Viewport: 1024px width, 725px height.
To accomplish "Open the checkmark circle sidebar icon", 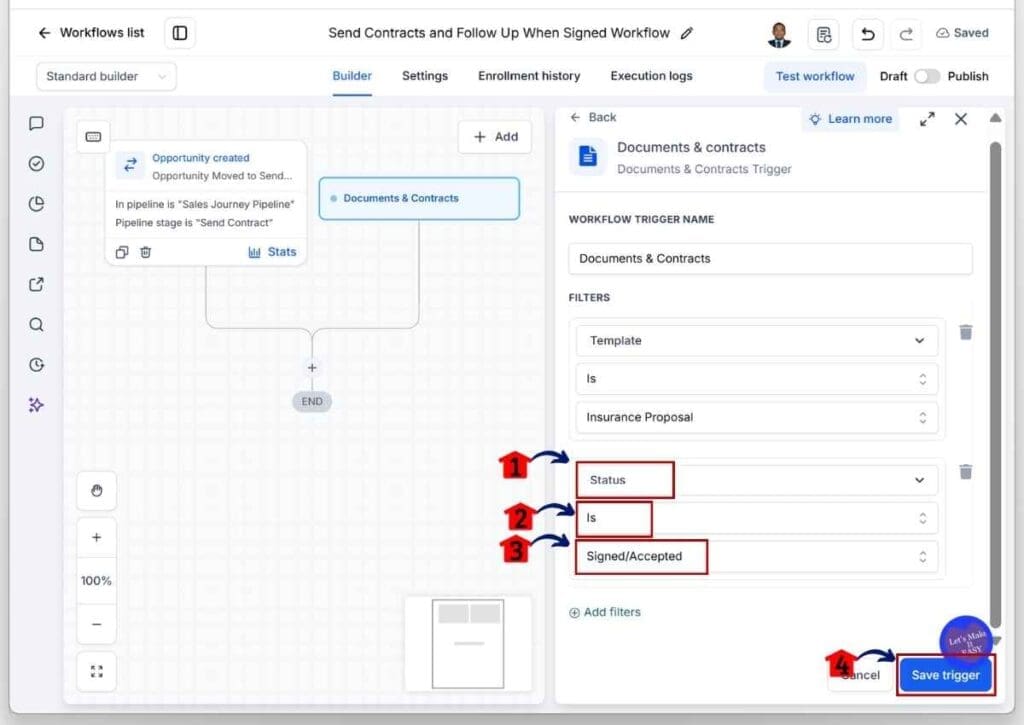I will tap(37, 163).
